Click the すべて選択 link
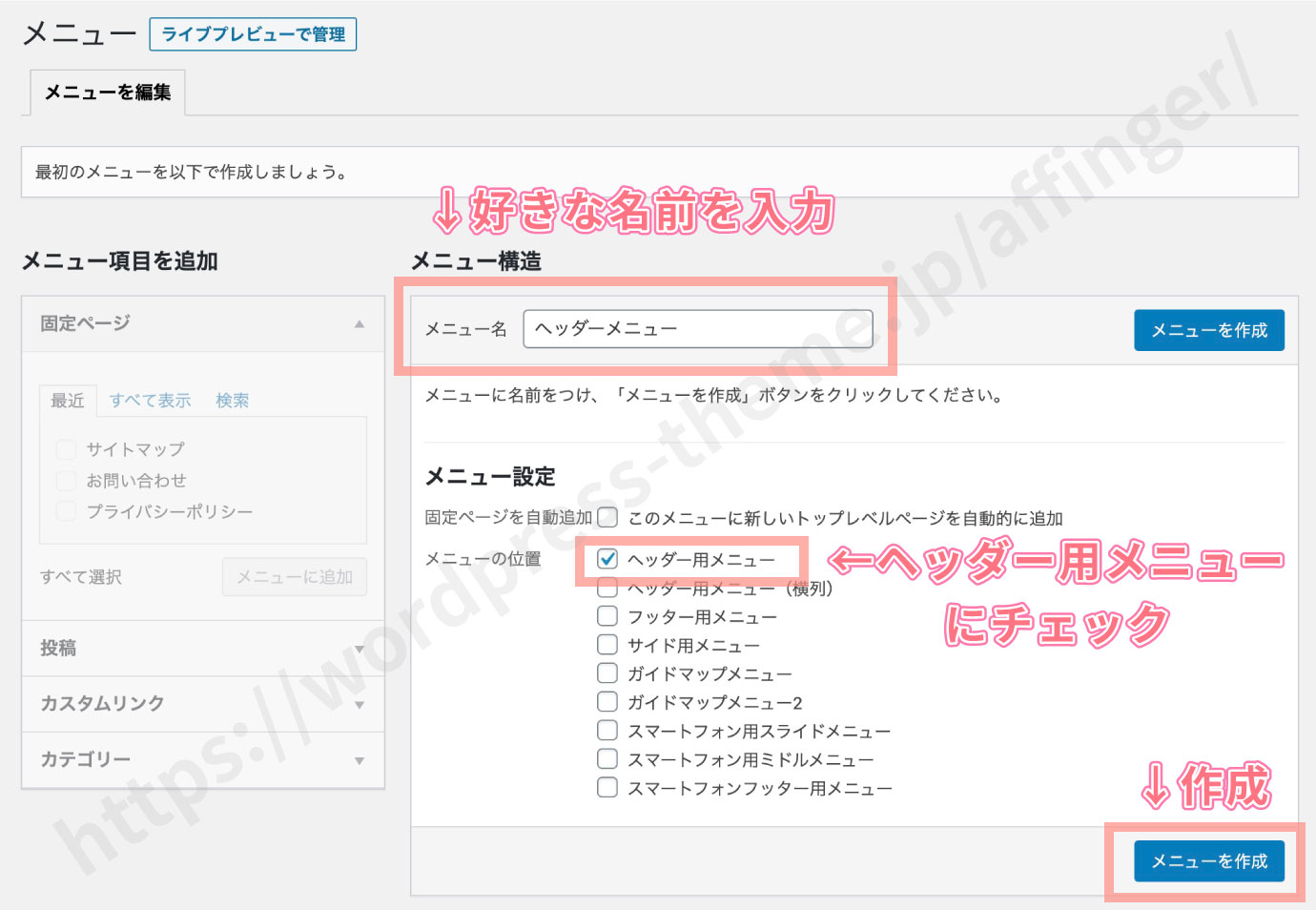Screen dimensions: 1316x910 81,577
